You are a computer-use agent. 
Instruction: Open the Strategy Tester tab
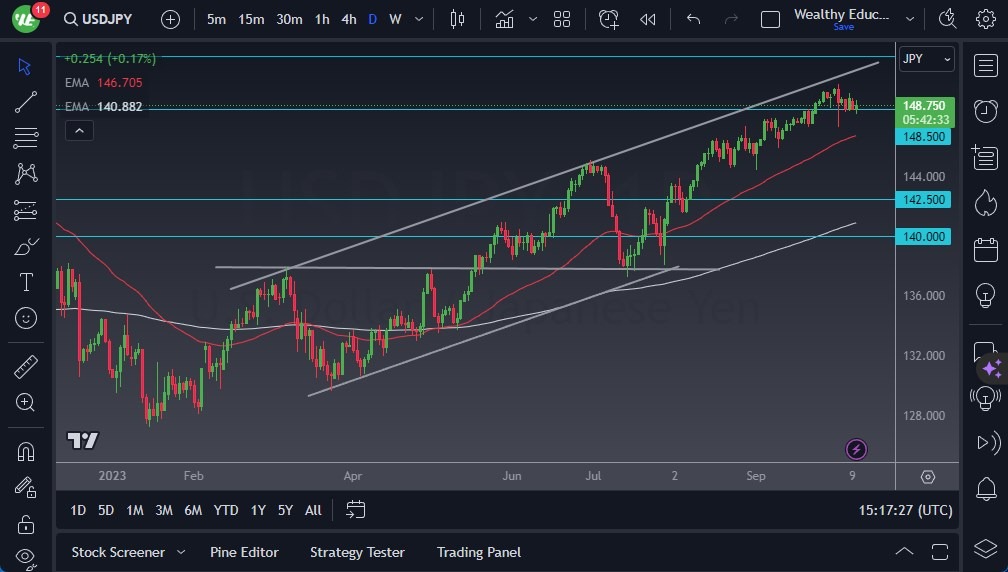(357, 552)
